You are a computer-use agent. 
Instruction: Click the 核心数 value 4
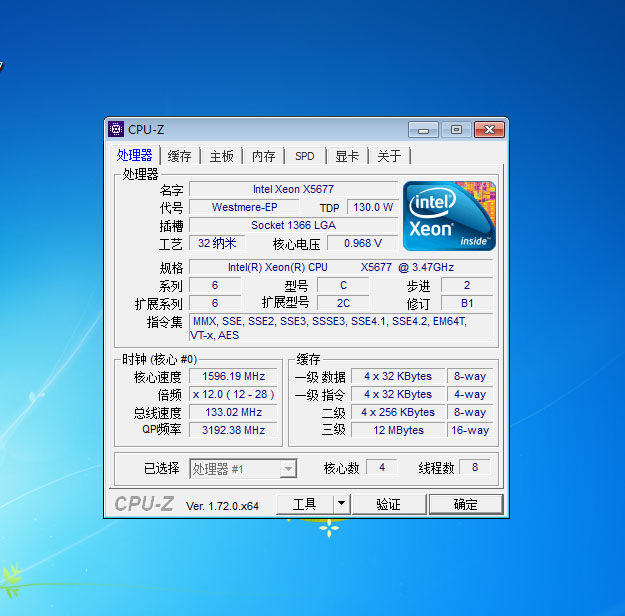pyautogui.click(x=382, y=467)
